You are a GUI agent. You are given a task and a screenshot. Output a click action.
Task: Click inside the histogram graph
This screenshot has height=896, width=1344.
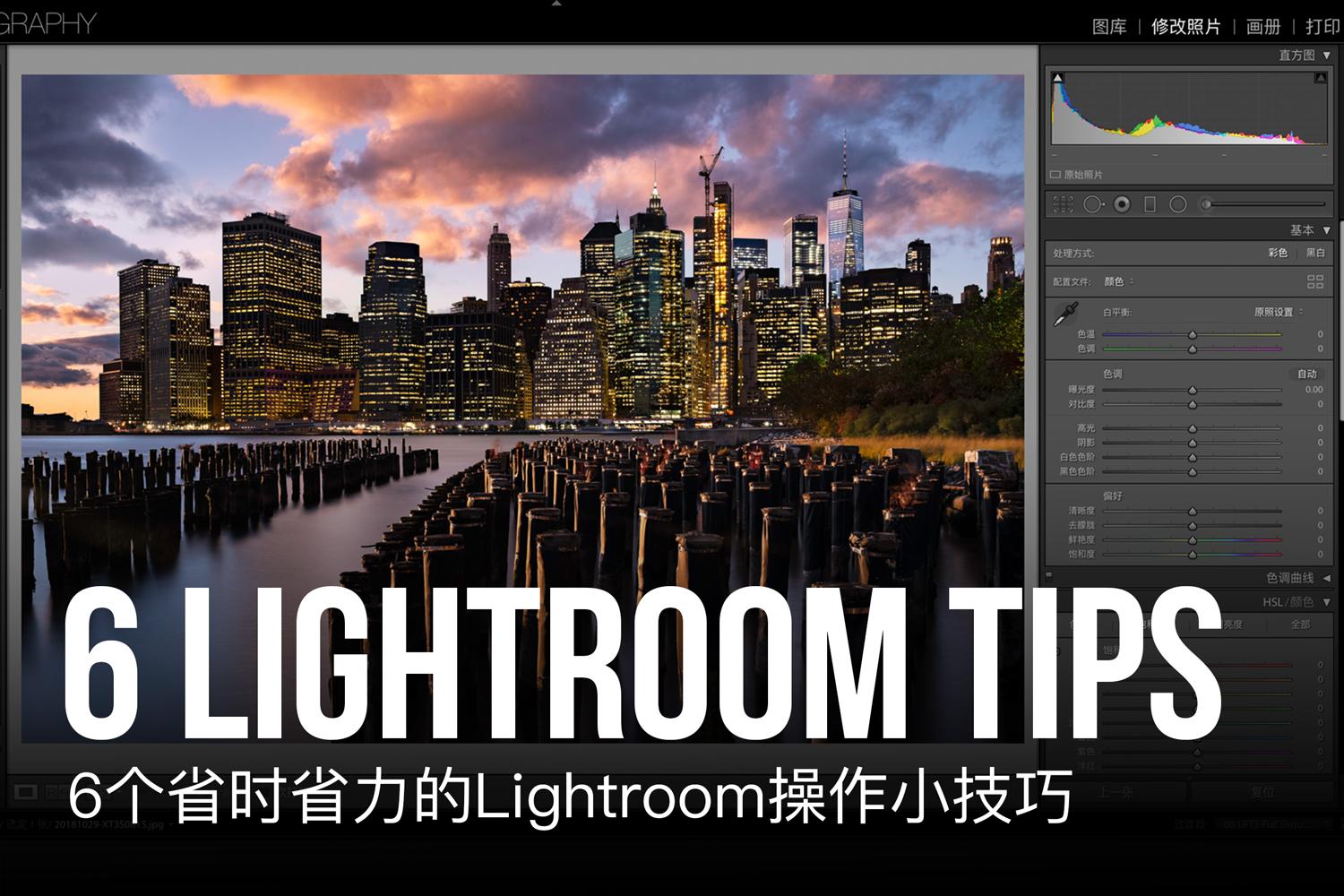1189,108
